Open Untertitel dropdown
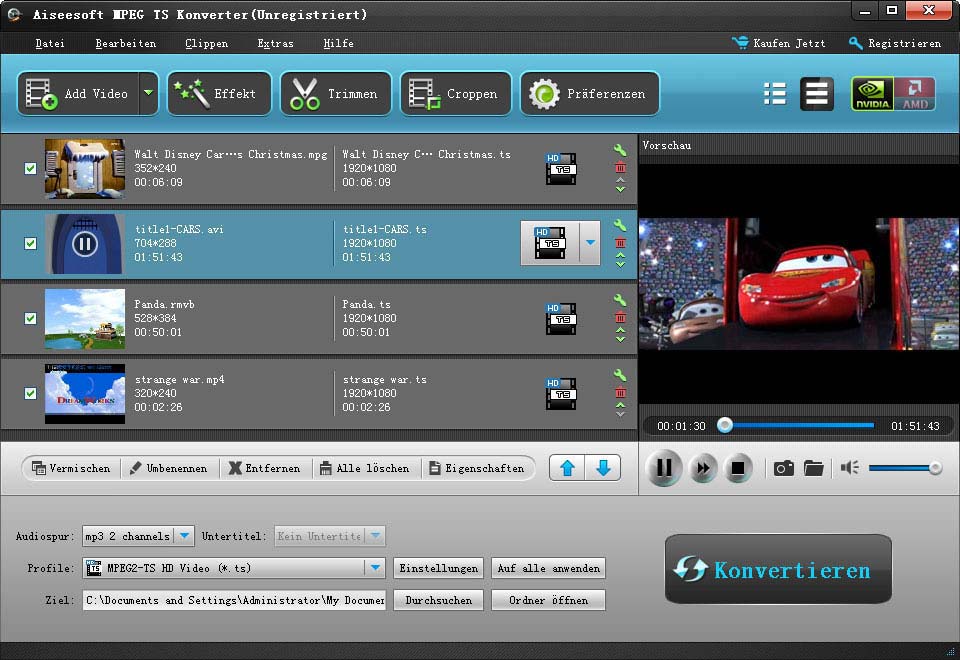Viewport: 960px width, 660px height. [330, 536]
